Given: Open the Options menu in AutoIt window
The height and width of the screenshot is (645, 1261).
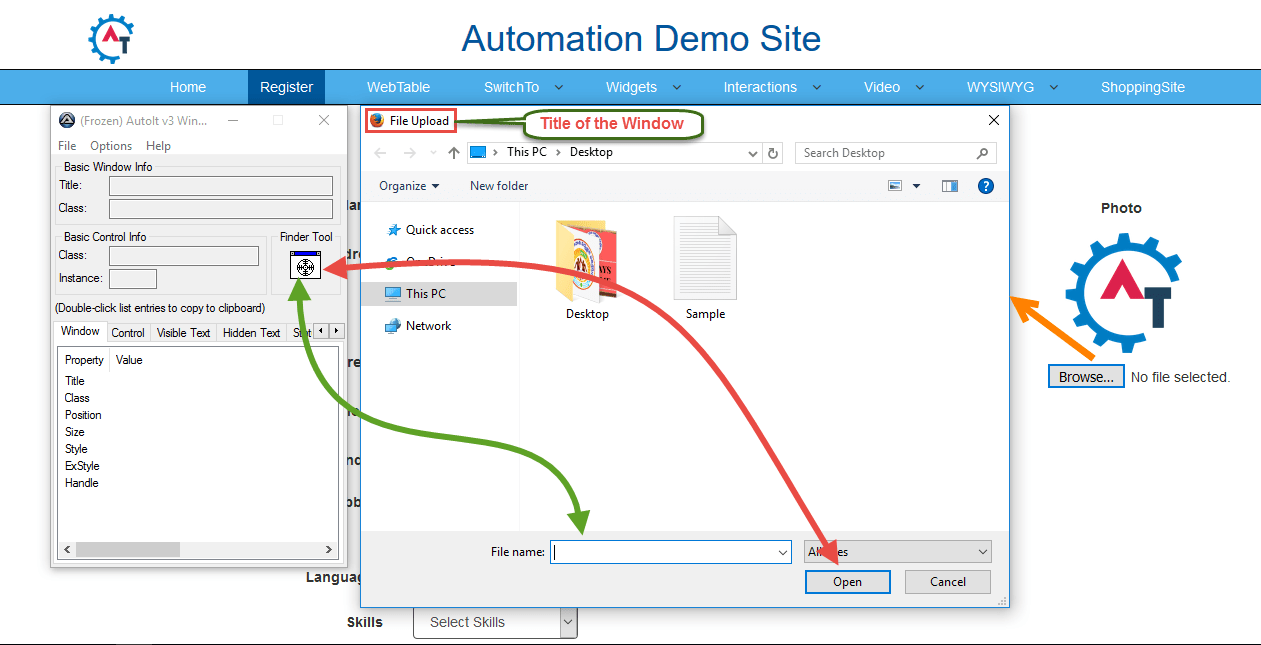Looking at the screenshot, I should coord(110,145).
